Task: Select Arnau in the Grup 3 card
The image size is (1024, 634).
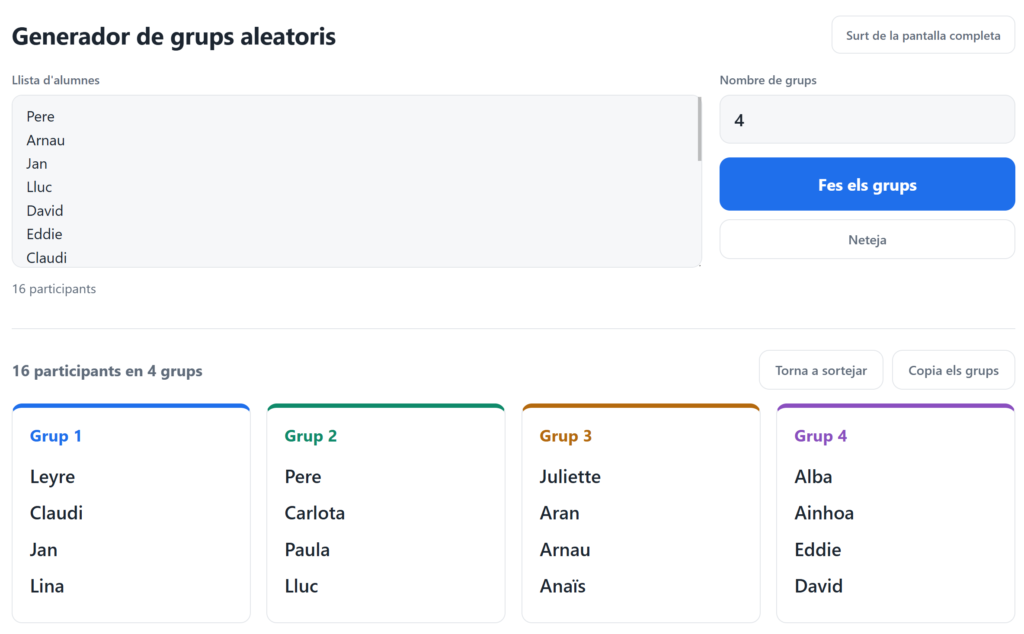Action: pos(565,549)
